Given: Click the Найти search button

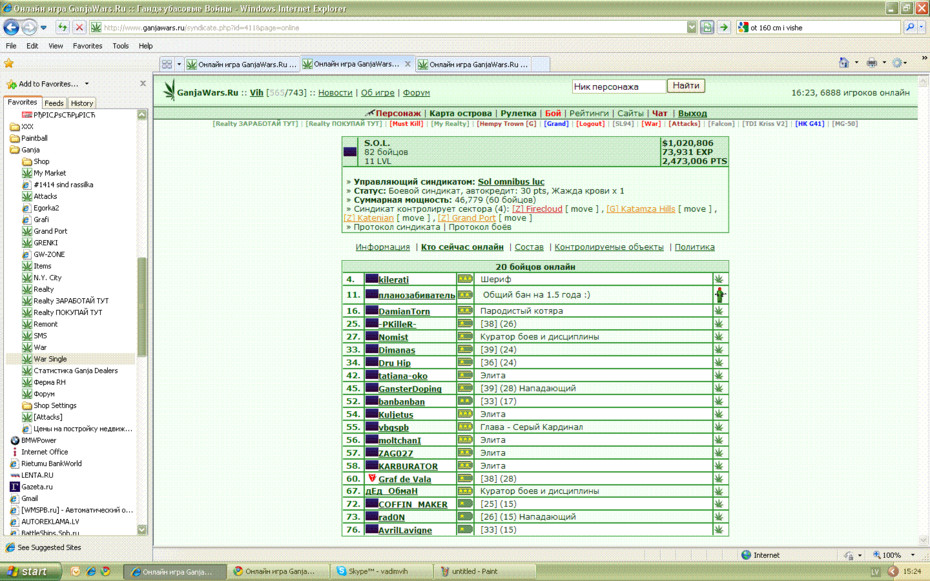Looking at the screenshot, I should click(x=686, y=86).
